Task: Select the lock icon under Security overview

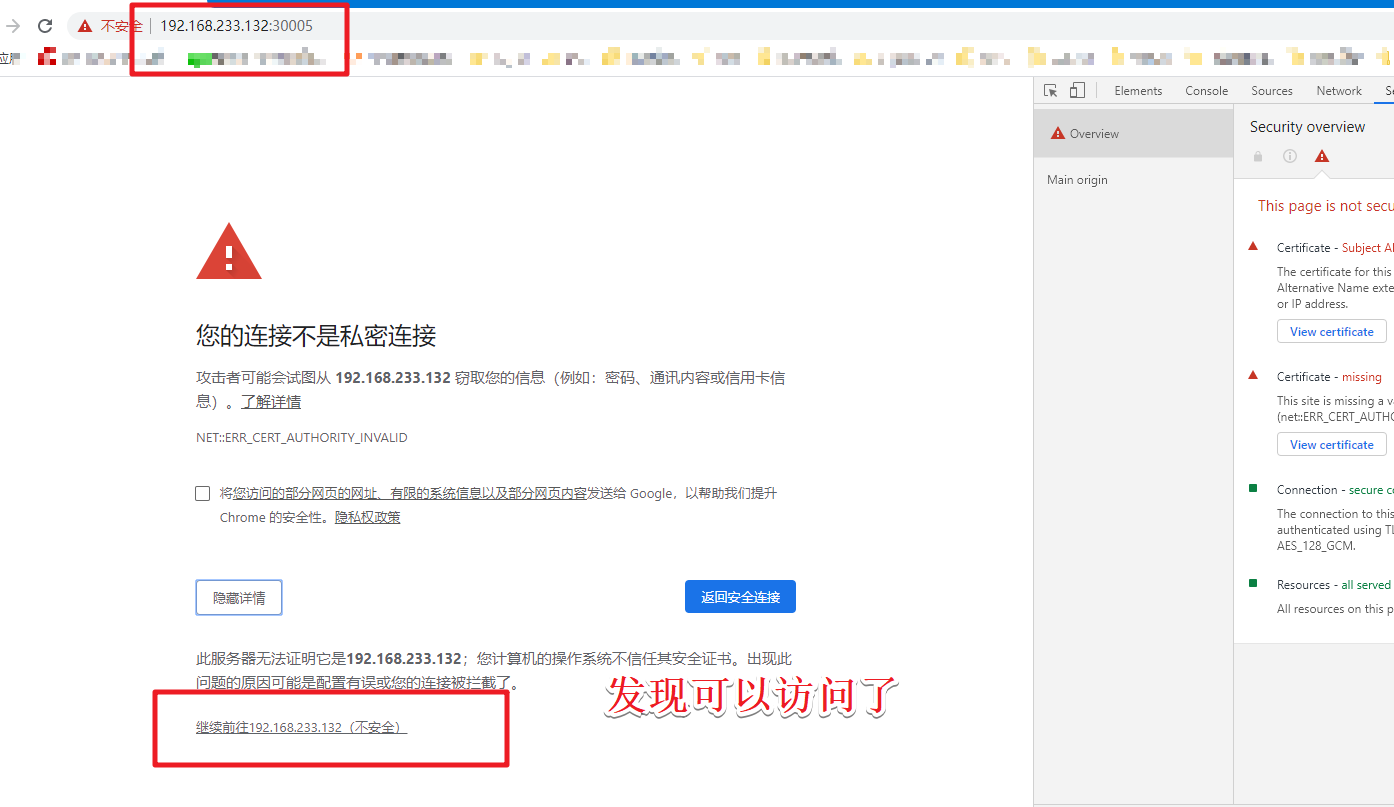Action: click(1257, 156)
